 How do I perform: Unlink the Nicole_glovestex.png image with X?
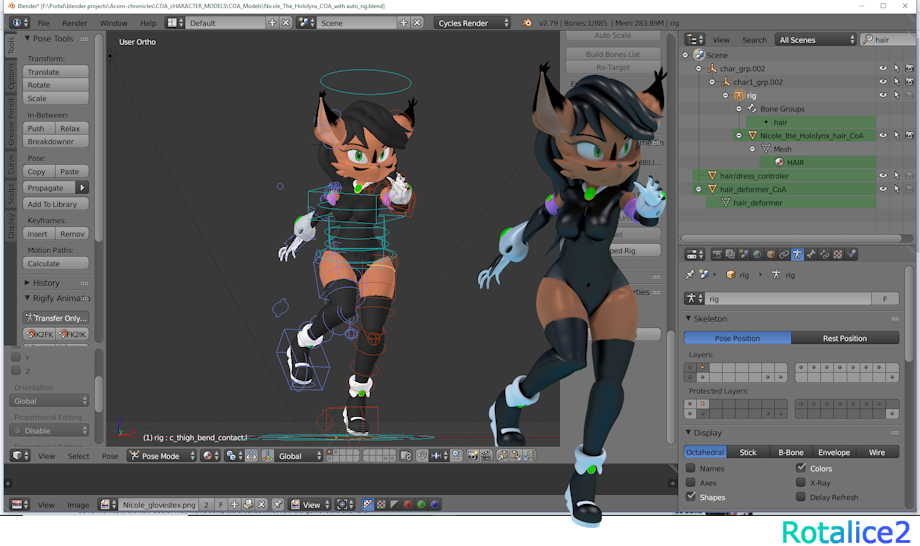pos(262,504)
